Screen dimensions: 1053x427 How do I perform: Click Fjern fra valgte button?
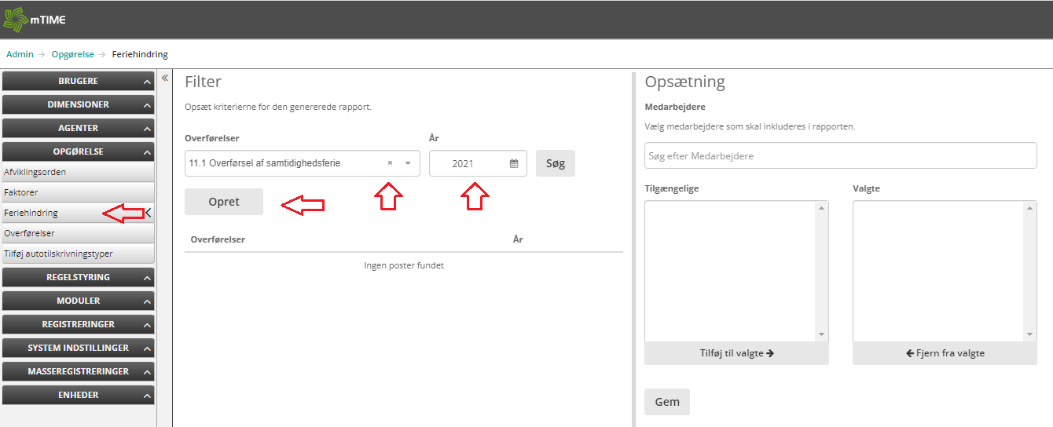point(944,353)
